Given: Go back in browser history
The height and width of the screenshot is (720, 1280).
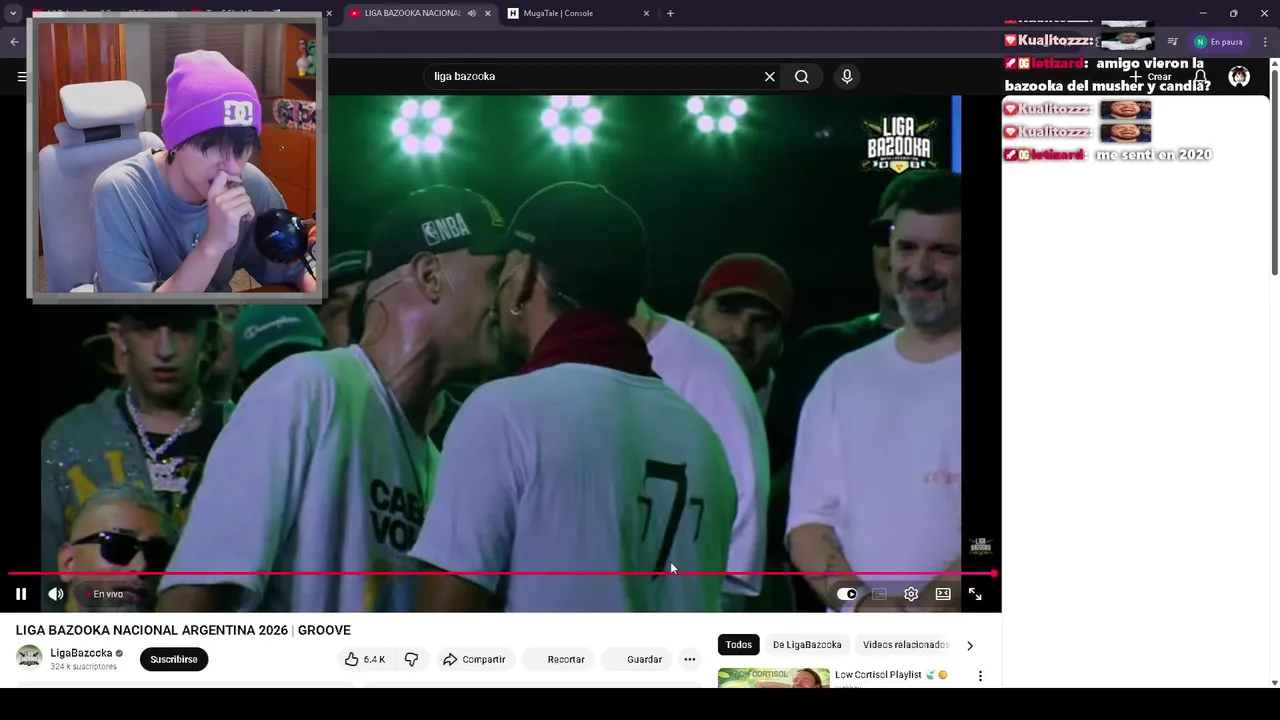Looking at the screenshot, I should (x=14, y=42).
